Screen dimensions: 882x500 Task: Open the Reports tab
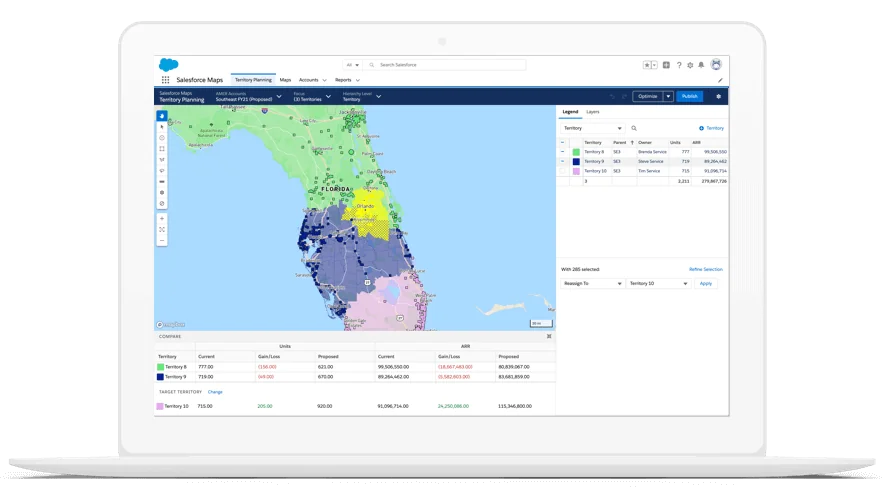[x=343, y=80]
